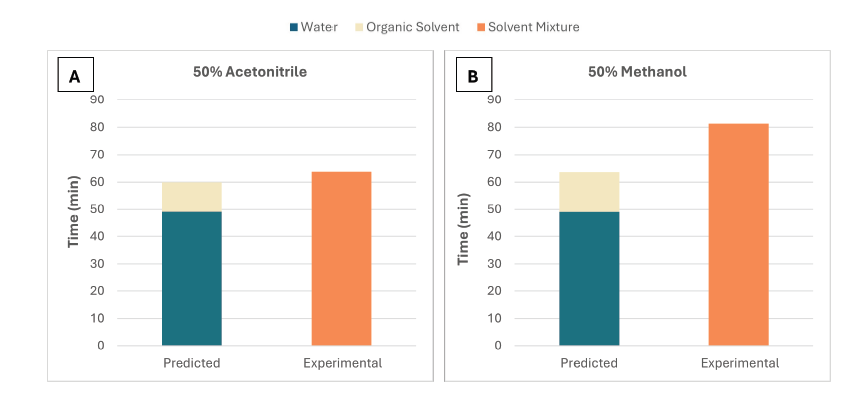Click Organic Solvent bar segment in chart B
This screenshot has height=401, width=861.
coord(589,191)
